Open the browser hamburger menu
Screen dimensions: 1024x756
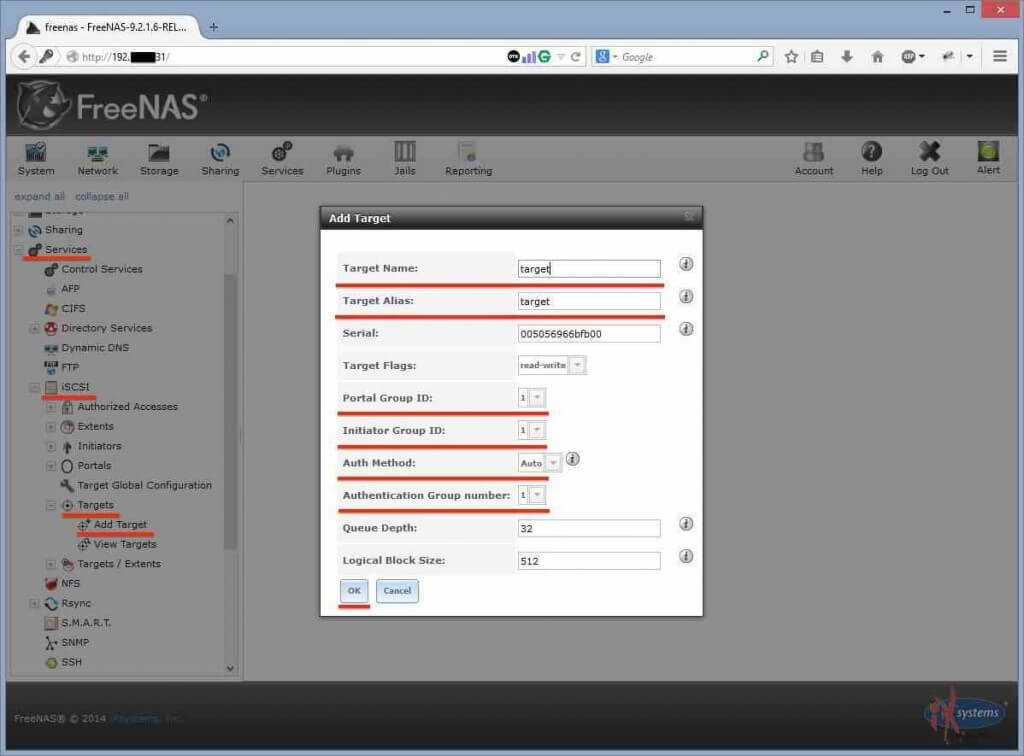pyautogui.click(x=999, y=57)
